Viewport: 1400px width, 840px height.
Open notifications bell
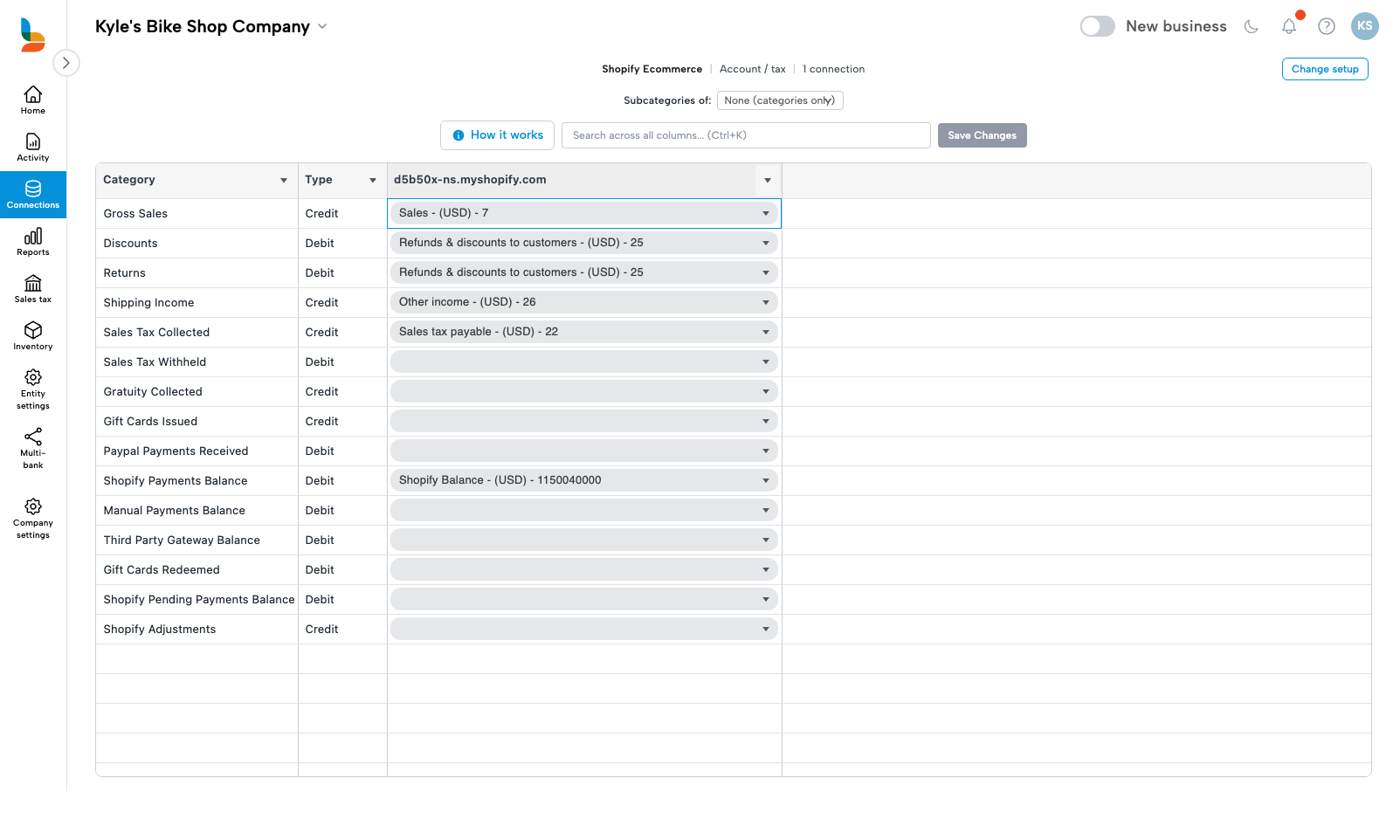(x=1289, y=26)
